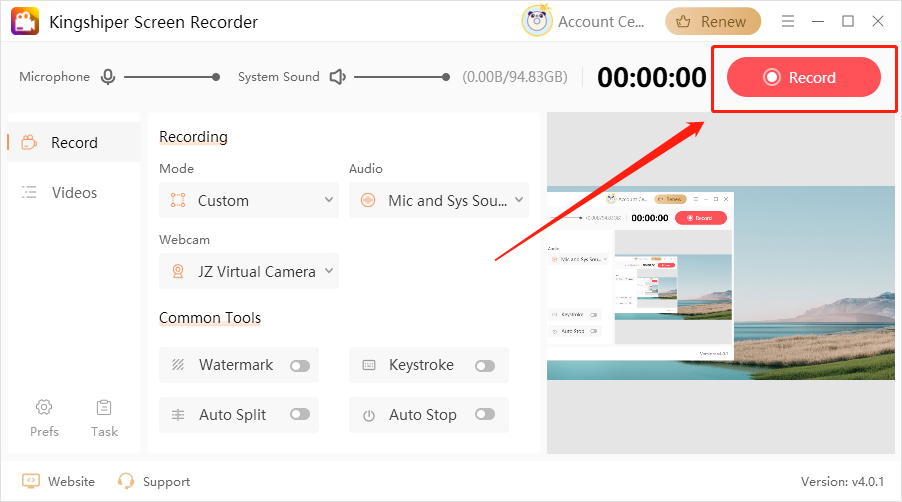The height and width of the screenshot is (502, 902).
Task: Click the 00:00:00 timer display
Action: [651, 77]
